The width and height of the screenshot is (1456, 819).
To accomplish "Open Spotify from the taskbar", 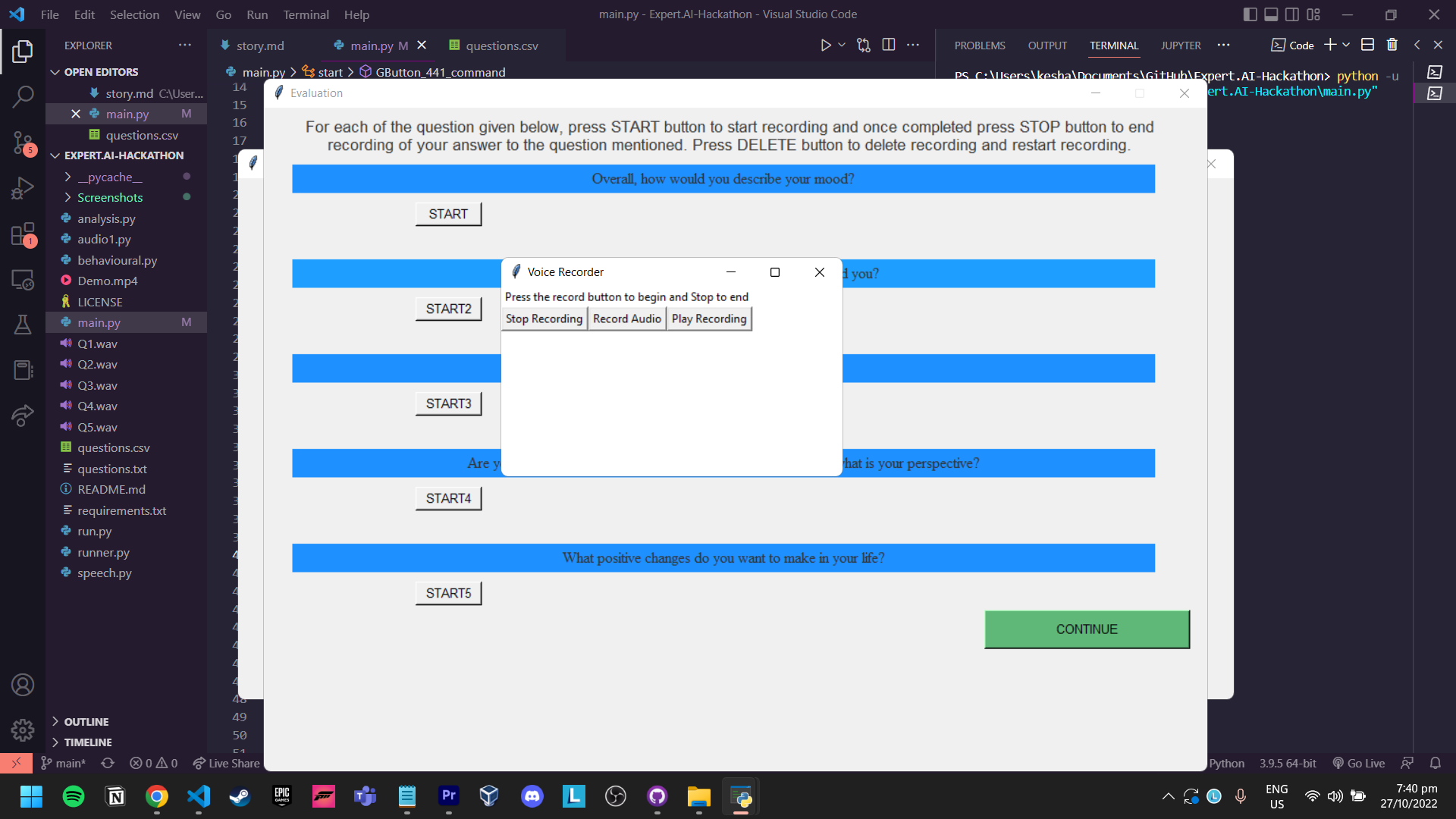I will 74,796.
